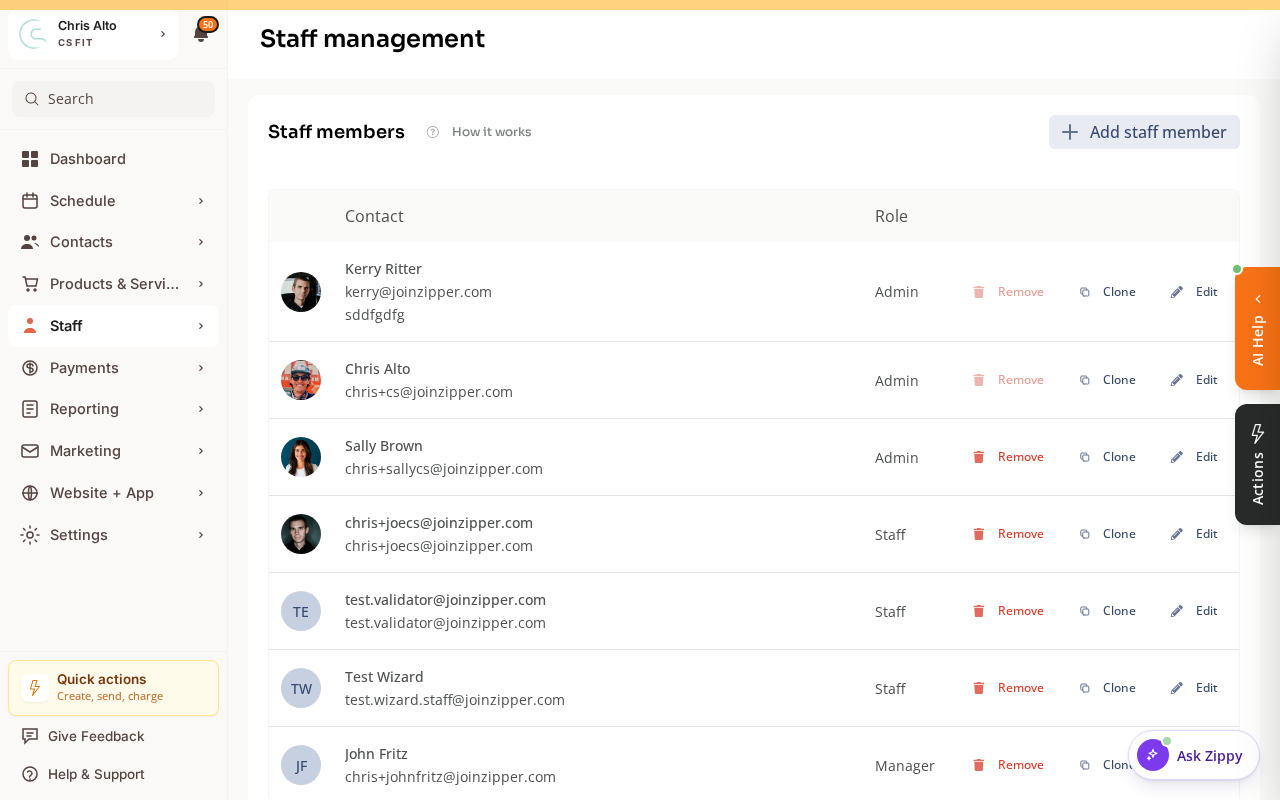Click the sidebar Search field
The height and width of the screenshot is (800, 1280).
[113, 99]
